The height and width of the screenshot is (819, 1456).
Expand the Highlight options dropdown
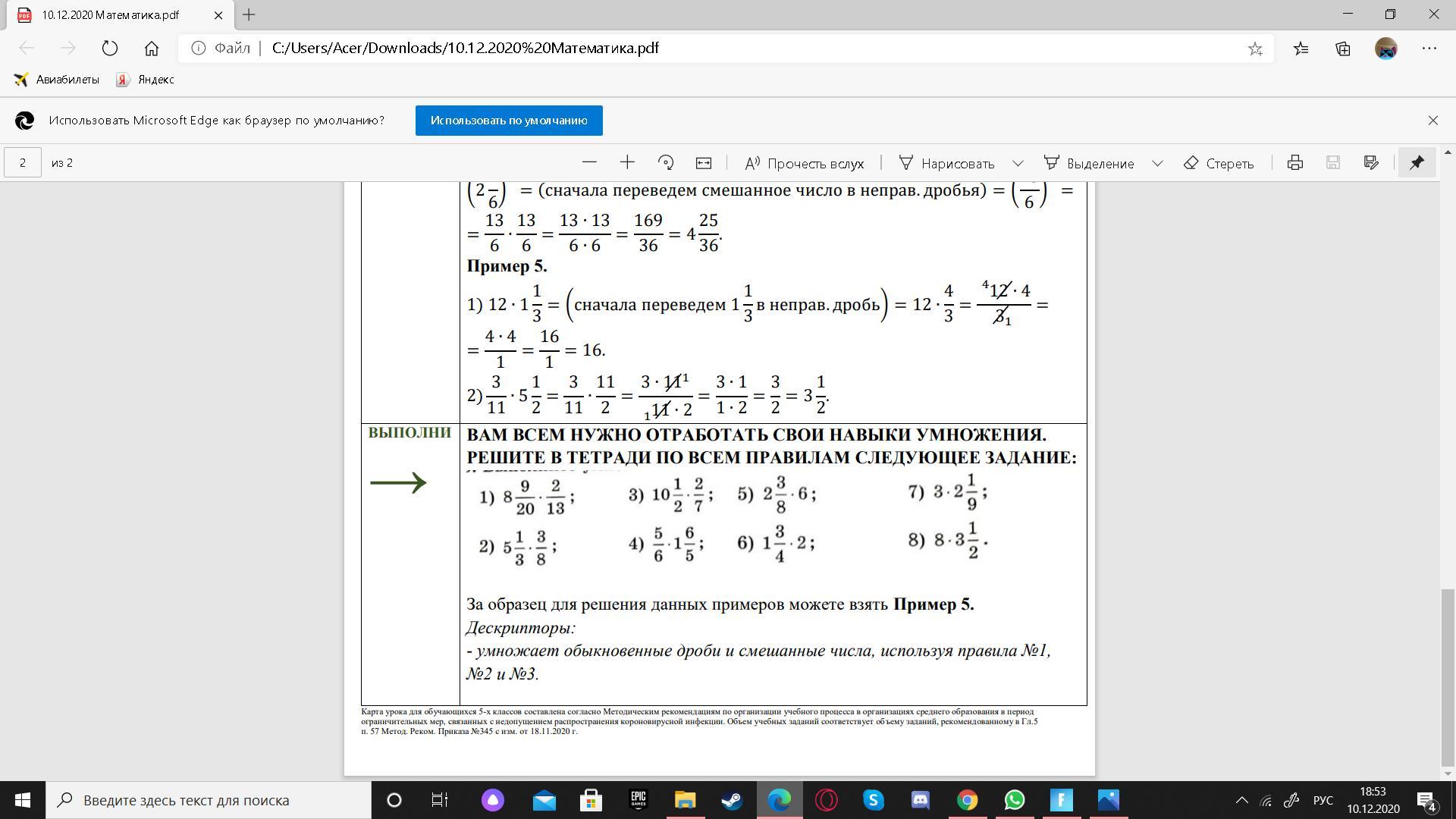1157,163
